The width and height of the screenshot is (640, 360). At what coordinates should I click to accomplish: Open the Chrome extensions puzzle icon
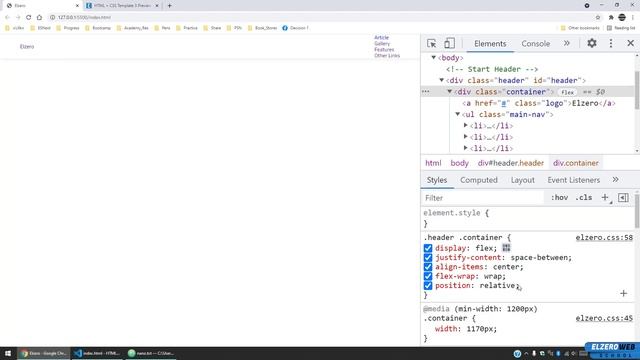pos(611,17)
